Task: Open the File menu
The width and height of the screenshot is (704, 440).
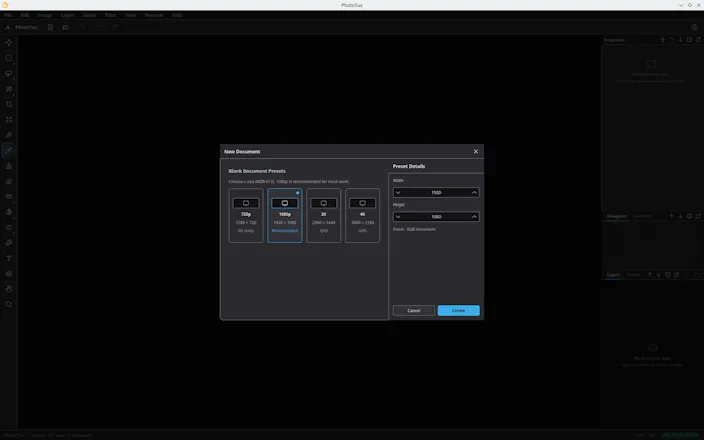Action: pyautogui.click(x=8, y=15)
